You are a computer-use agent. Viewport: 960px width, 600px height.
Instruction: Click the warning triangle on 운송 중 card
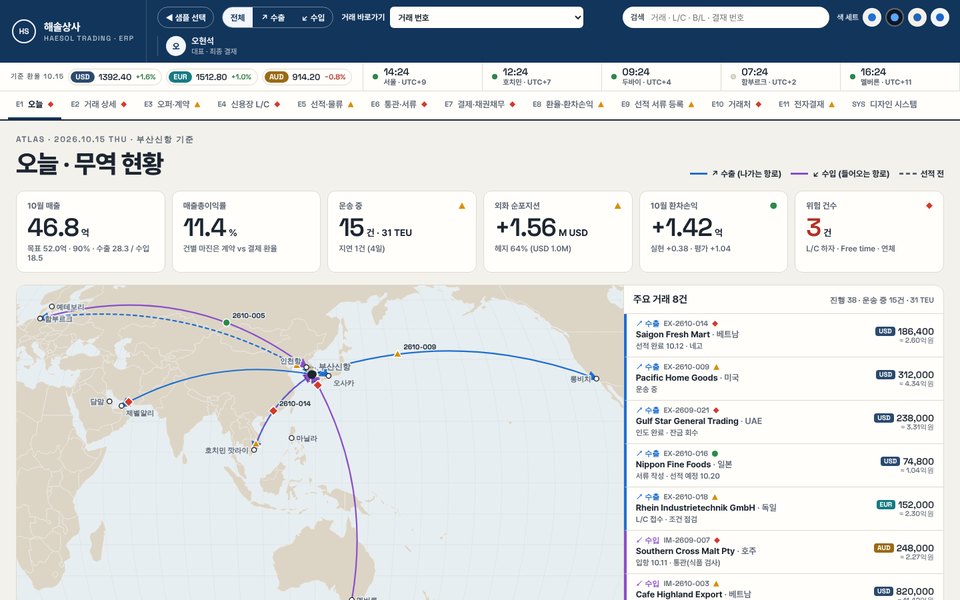462,206
